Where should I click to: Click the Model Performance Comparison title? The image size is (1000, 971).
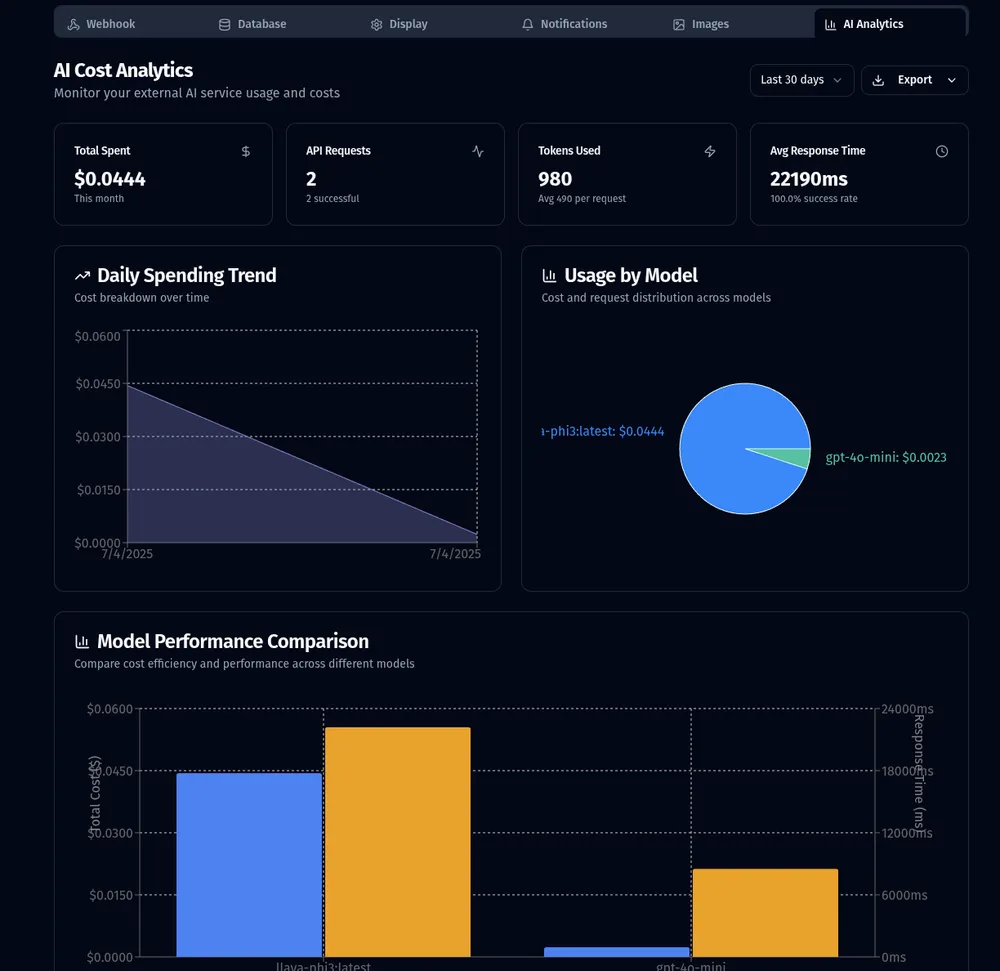tap(233, 641)
